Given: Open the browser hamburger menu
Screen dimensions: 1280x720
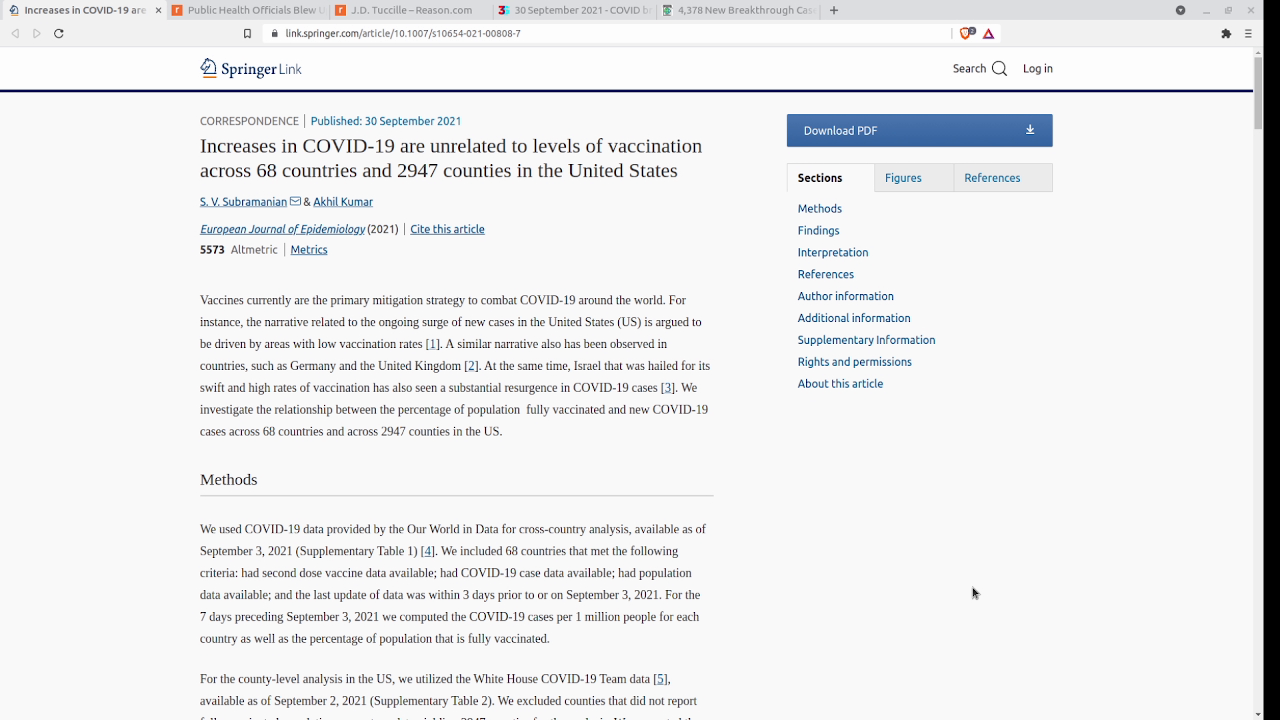Looking at the screenshot, I should pos(1248,33).
